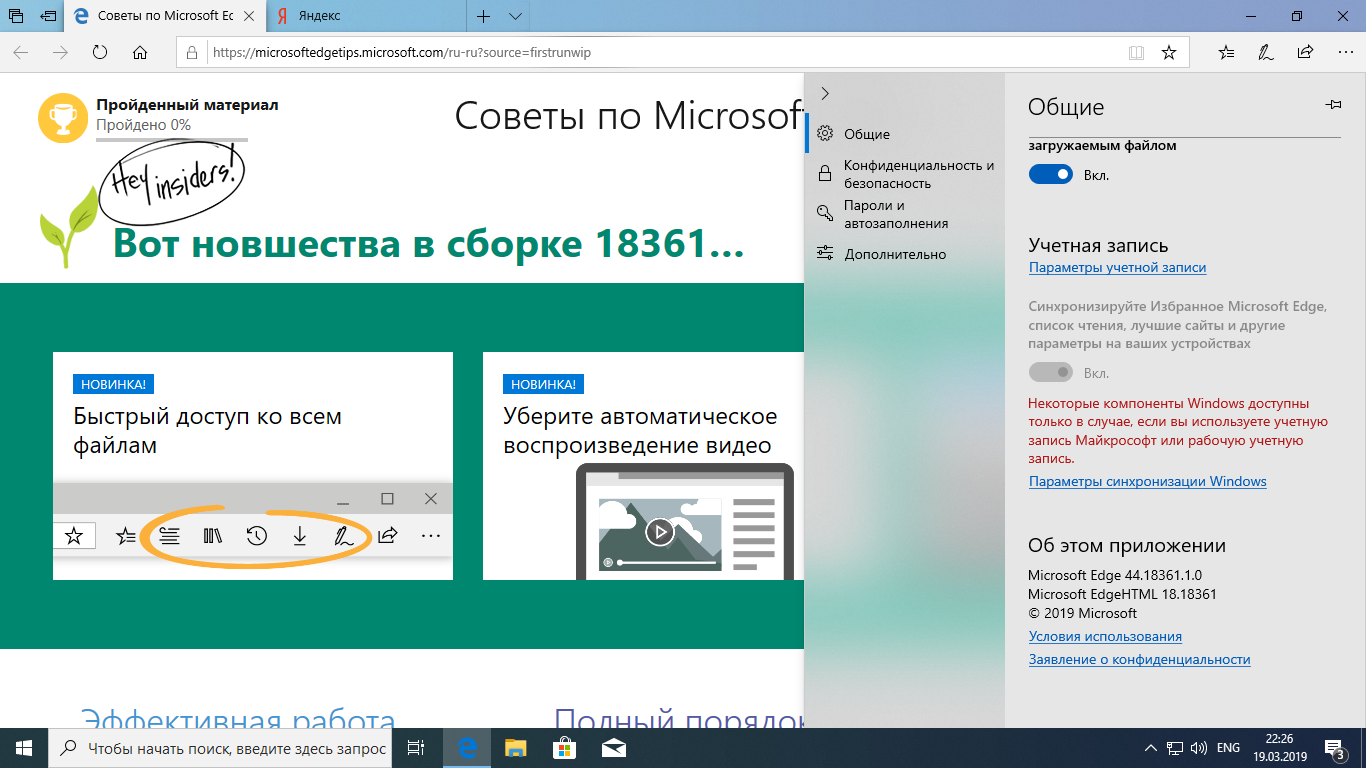Open the volume control in tray
The image size is (1366, 768).
coord(1199,748)
